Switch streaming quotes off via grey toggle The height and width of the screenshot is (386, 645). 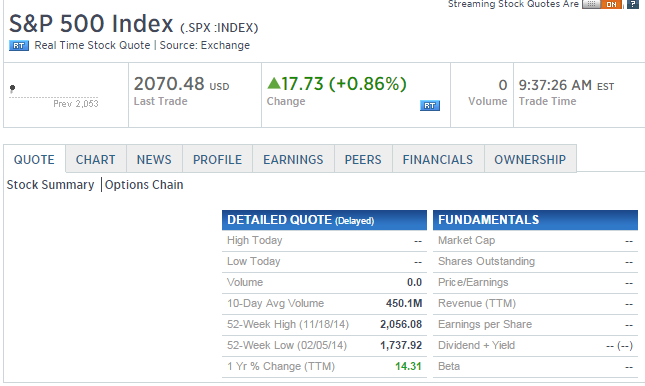pos(592,4)
